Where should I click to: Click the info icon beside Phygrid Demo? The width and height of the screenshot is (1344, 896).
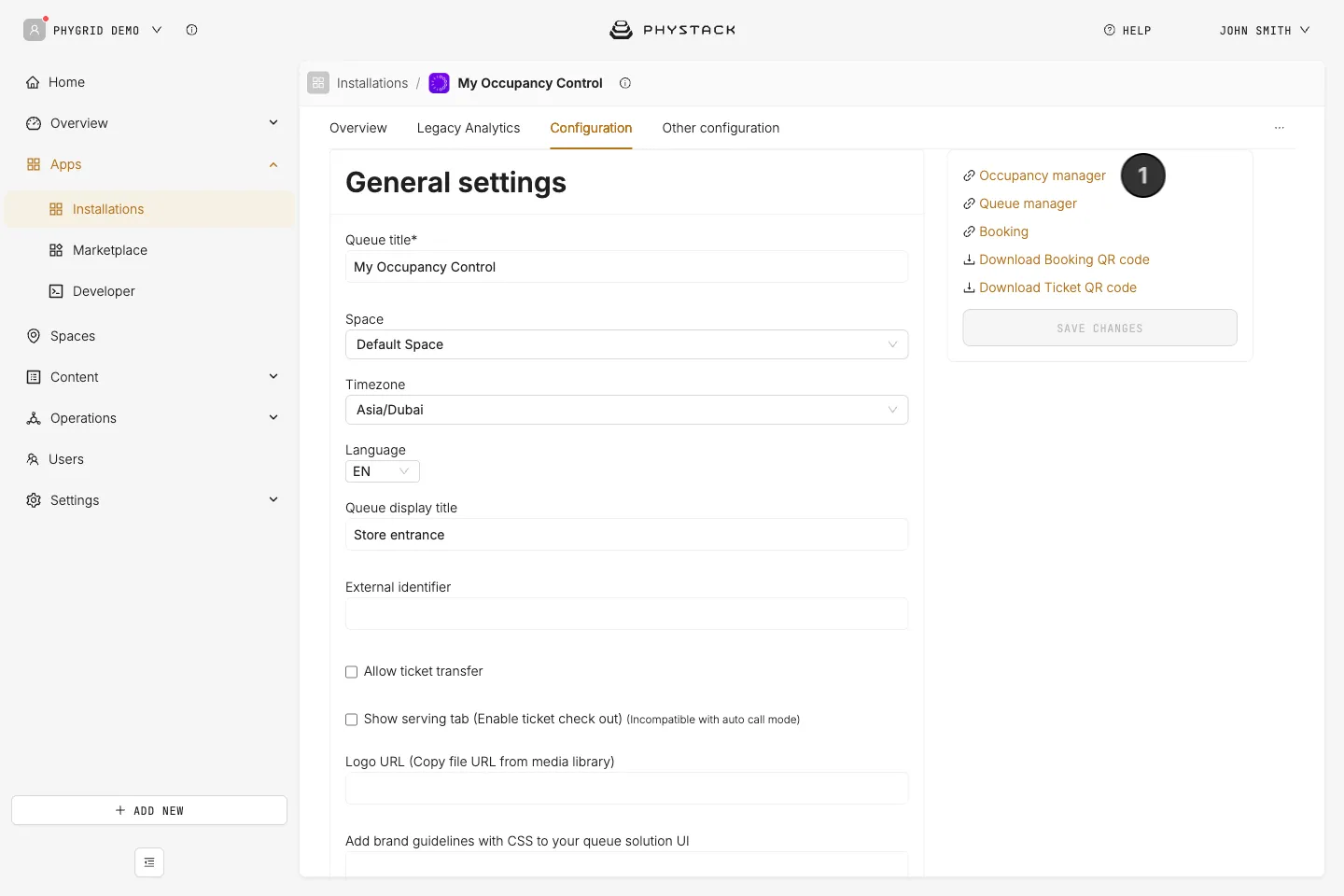[191, 30]
